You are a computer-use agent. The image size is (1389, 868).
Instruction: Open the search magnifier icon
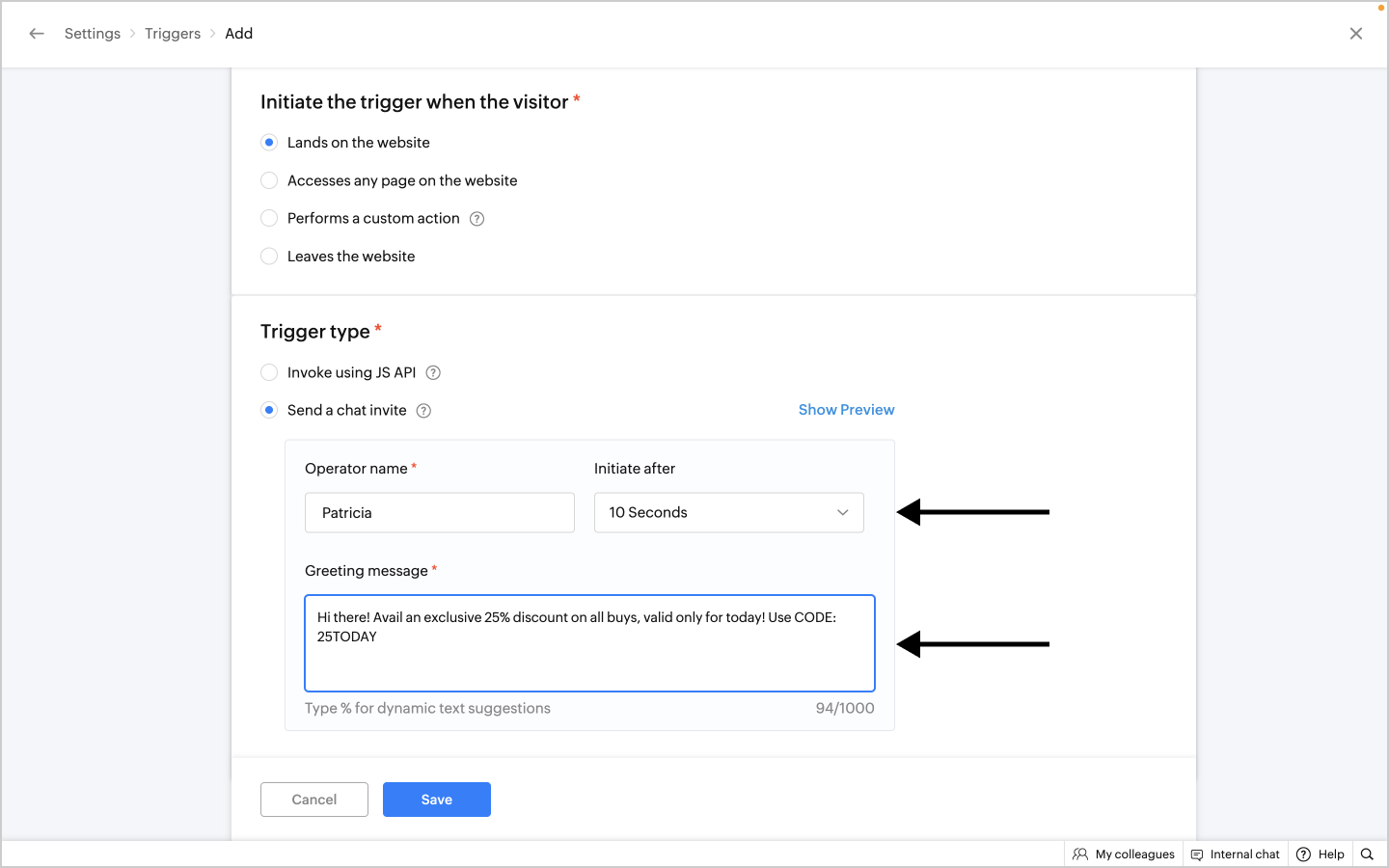[x=1367, y=854]
